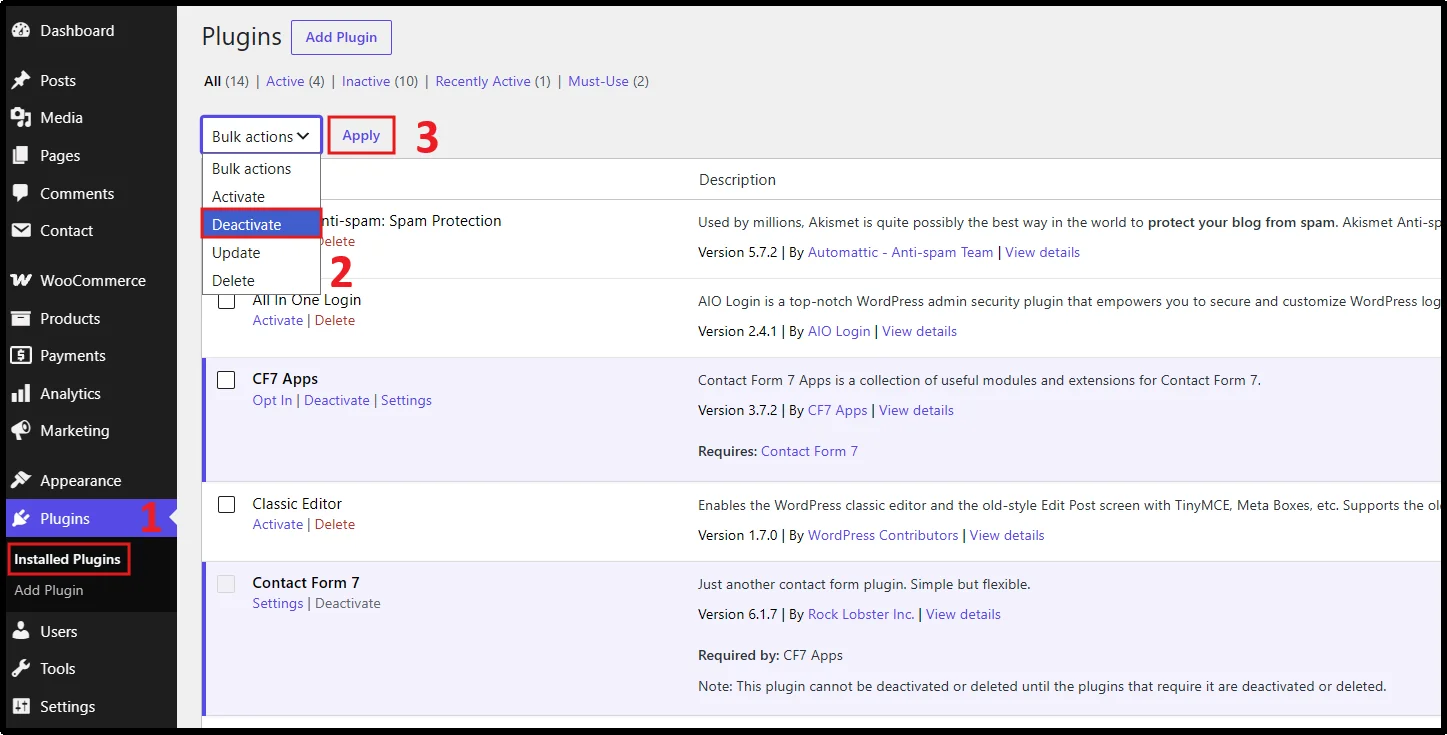
Task: View details for Contact Form 7 version 6.1.7
Action: [963, 615]
